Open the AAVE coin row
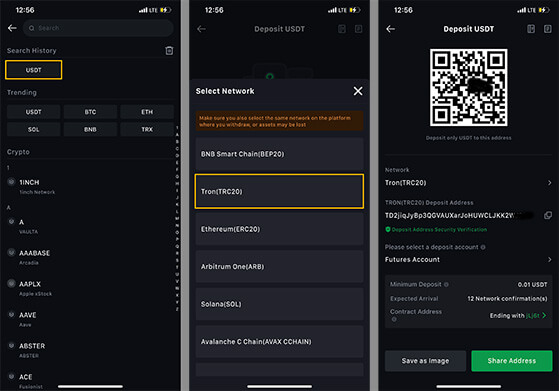559x391 pixels. [89, 319]
